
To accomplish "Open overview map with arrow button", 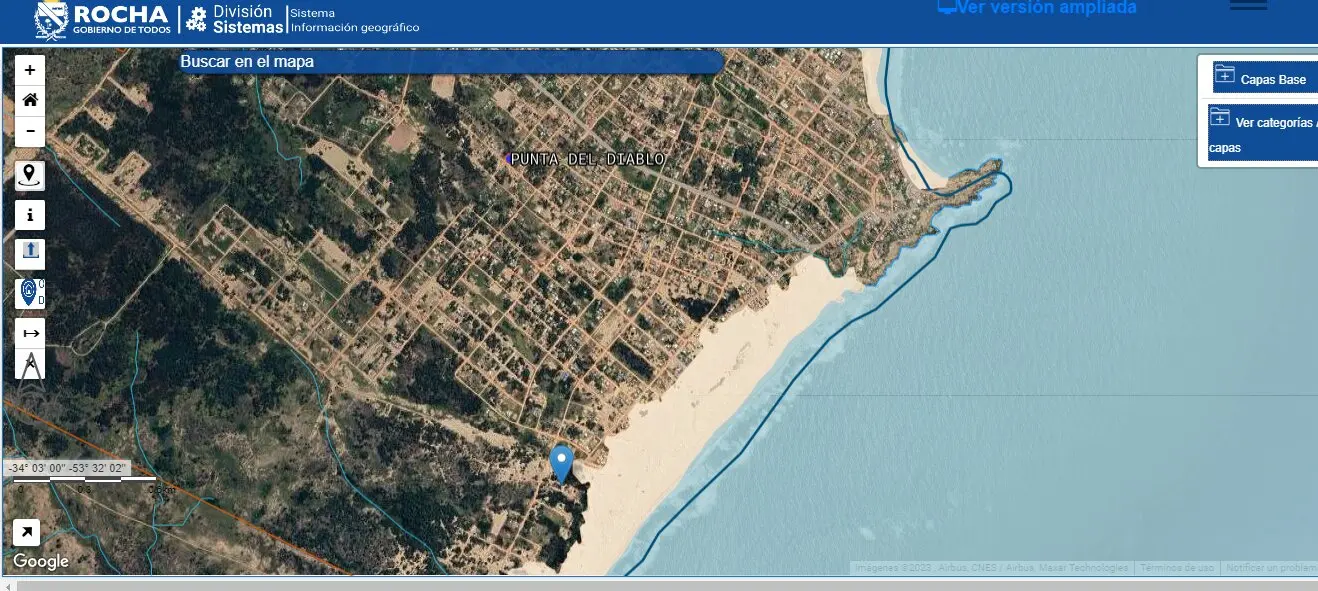I will [26, 533].
